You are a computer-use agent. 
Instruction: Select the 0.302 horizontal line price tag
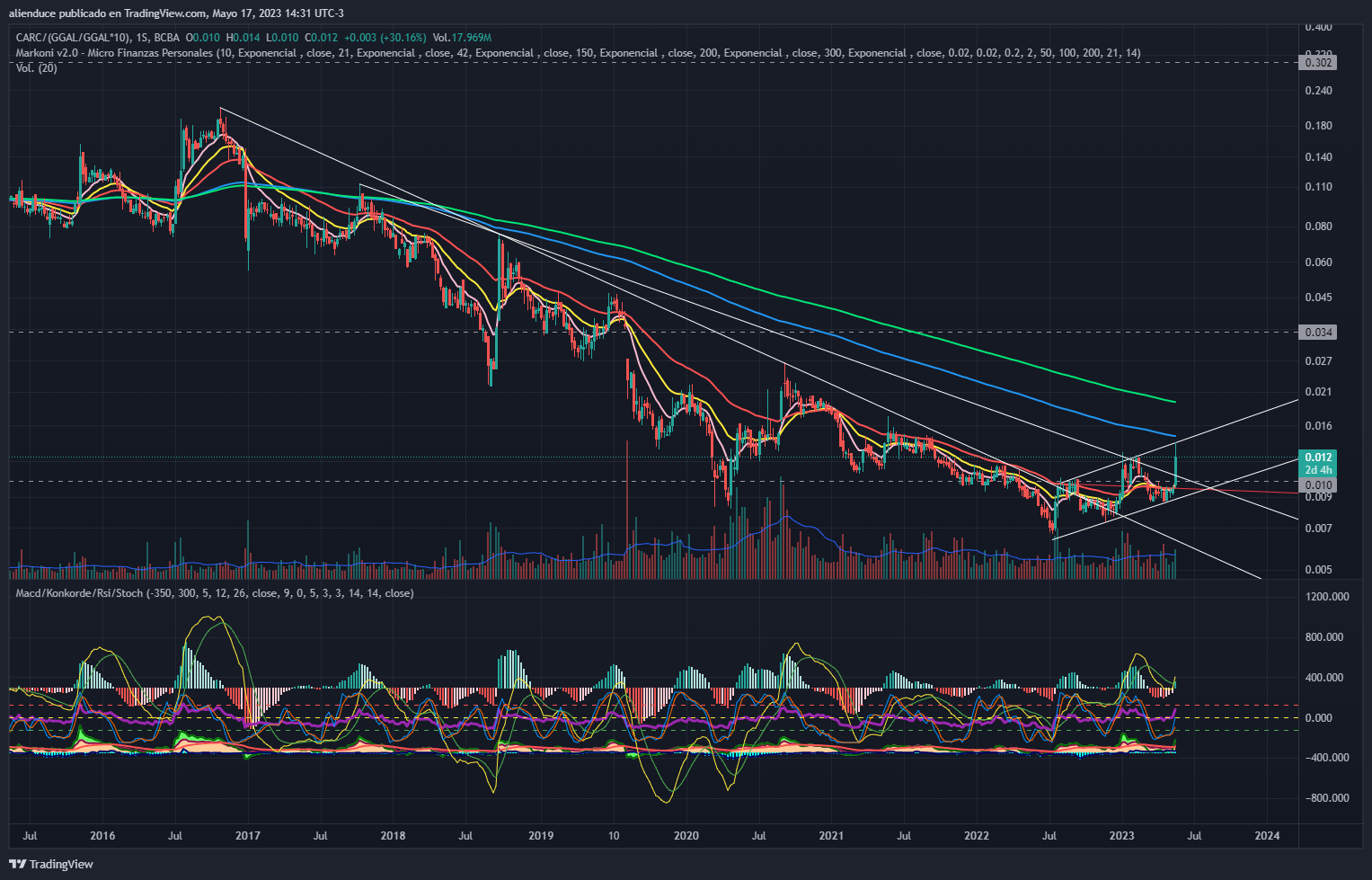pyautogui.click(x=1318, y=63)
